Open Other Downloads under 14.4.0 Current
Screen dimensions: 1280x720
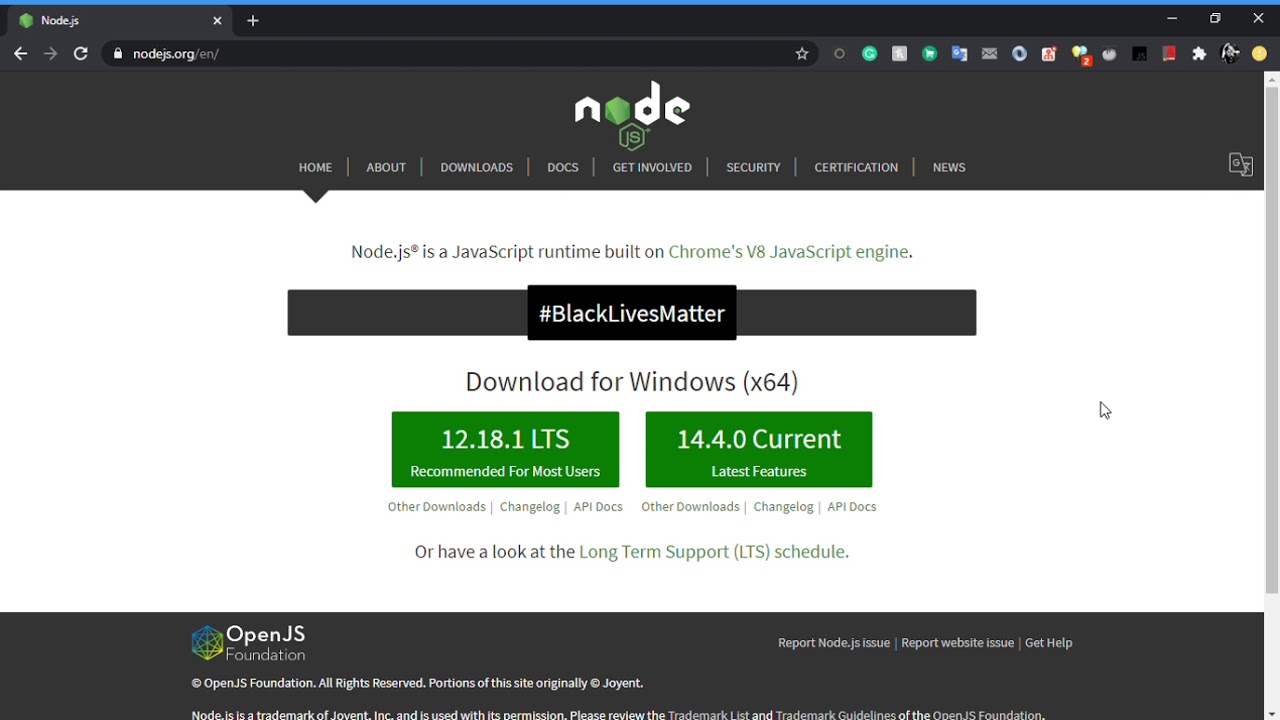click(x=690, y=507)
